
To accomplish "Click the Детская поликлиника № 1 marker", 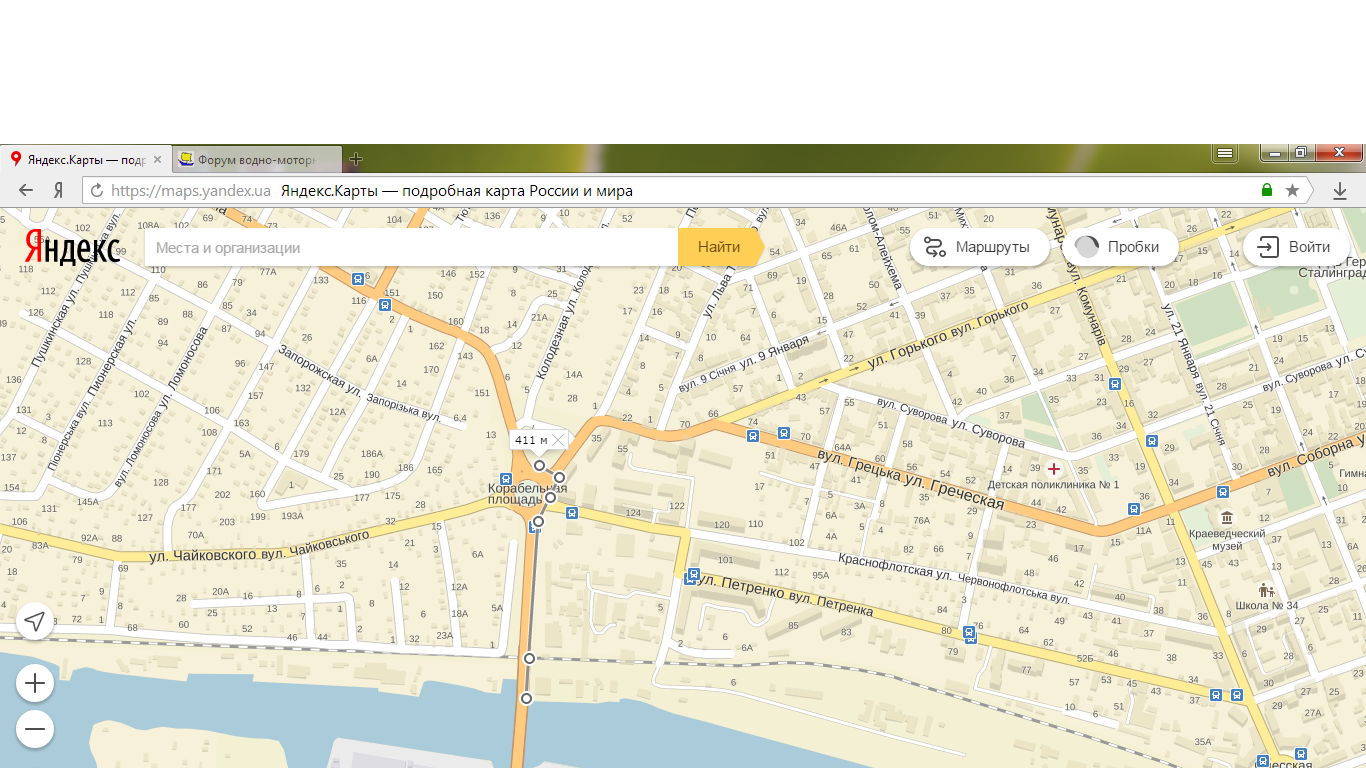I will click(x=1053, y=468).
